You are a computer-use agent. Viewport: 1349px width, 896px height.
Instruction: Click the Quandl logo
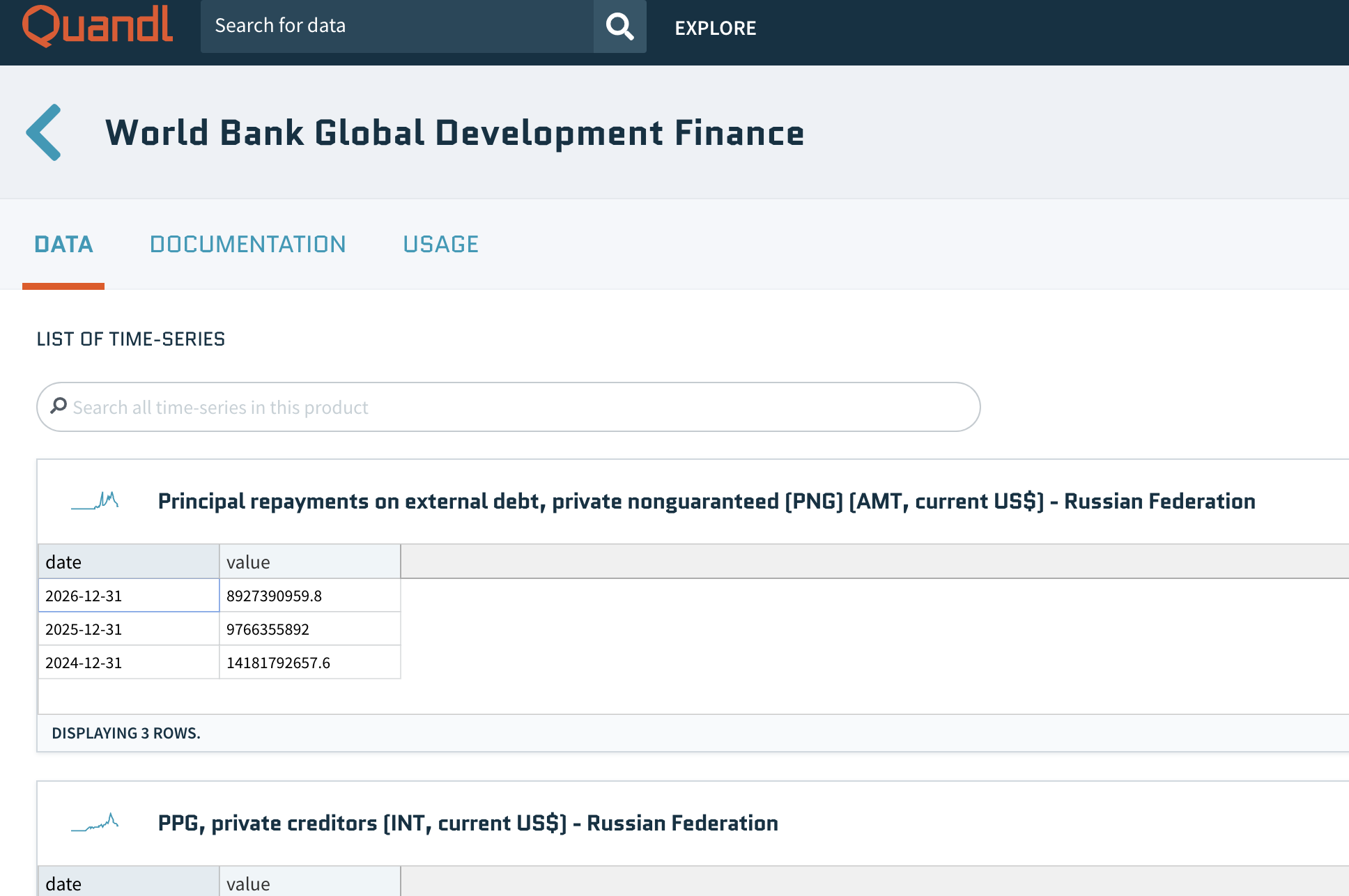pos(98,26)
